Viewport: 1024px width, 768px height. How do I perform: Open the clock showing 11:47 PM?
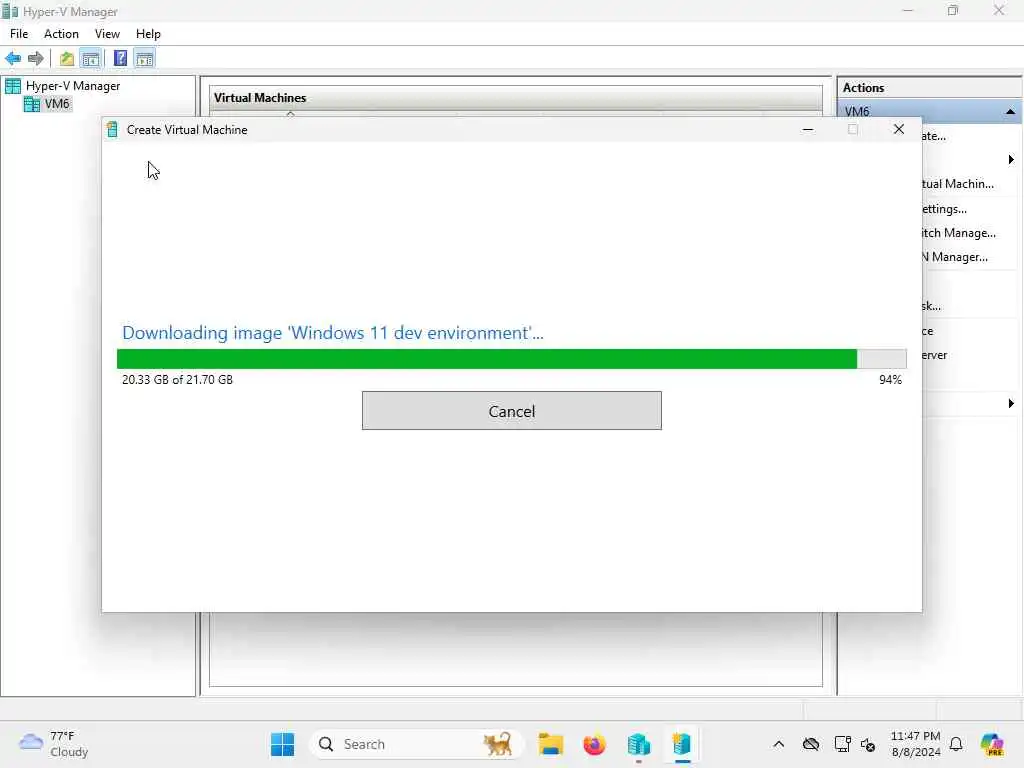point(916,744)
